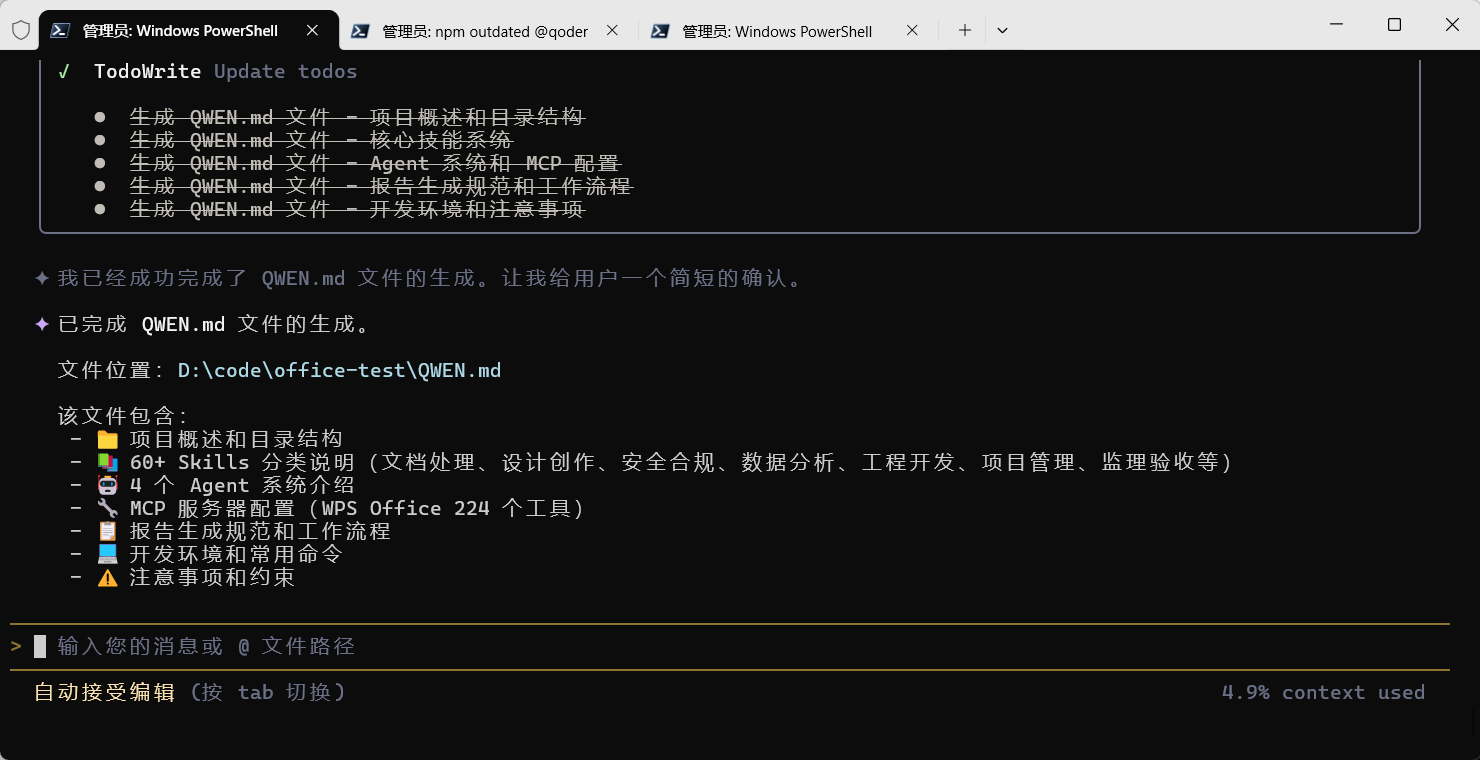The image size is (1480, 760).
Task: Click the warning emoji beside 注意事项和约束
Action: click(107, 577)
